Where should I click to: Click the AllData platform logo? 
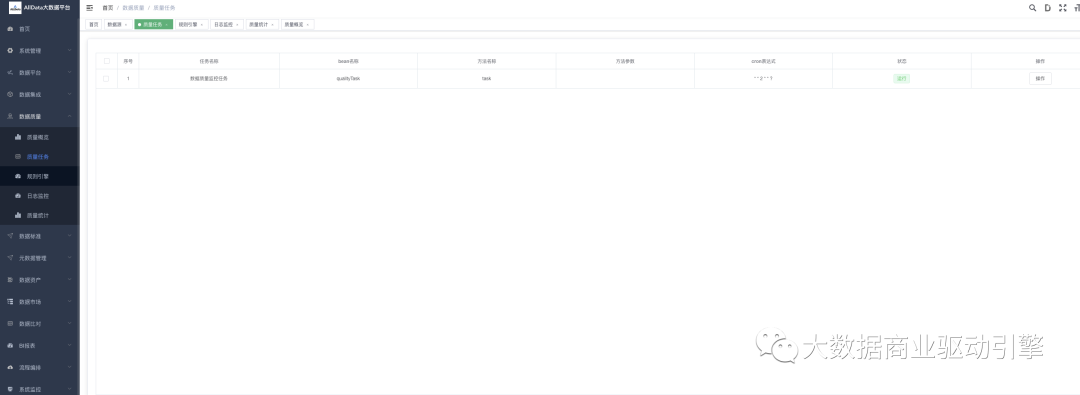pyautogui.click(x=15, y=8)
